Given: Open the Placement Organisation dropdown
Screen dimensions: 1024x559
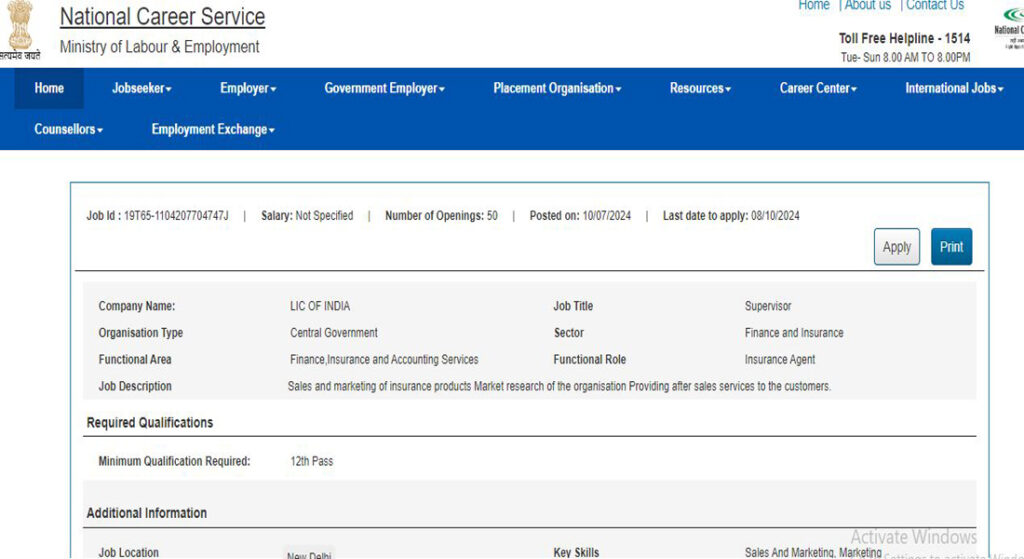Looking at the screenshot, I should tap(557, 88).
